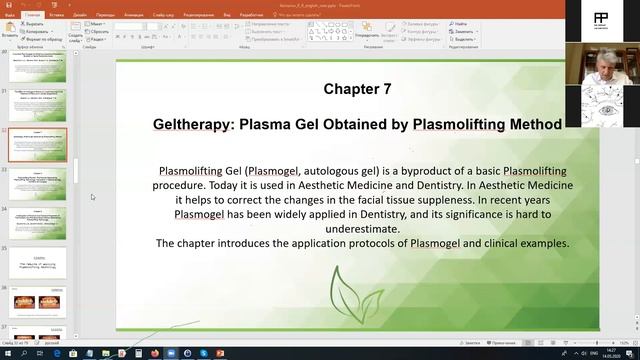640x360 pixels.
Task: Click the Plasmolifting Gel body paragraph
Action: [362, 207]
